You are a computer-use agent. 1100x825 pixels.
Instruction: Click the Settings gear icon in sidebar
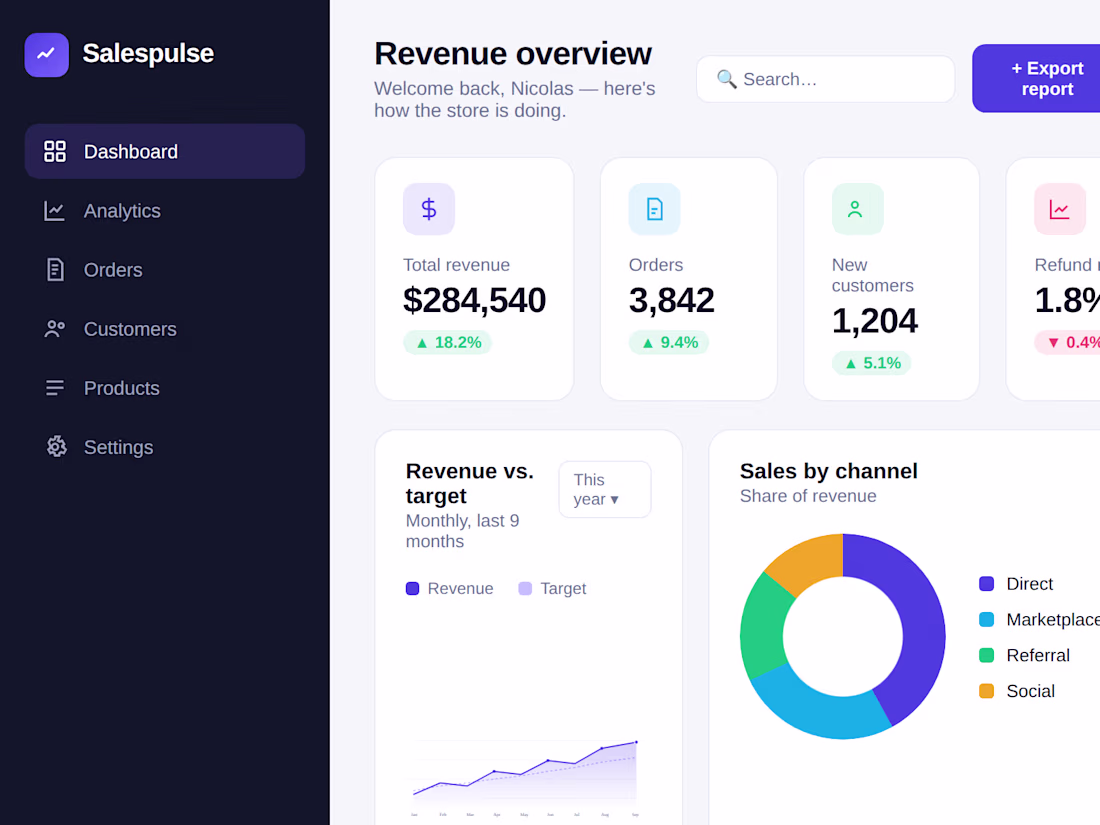click(56, 447)
